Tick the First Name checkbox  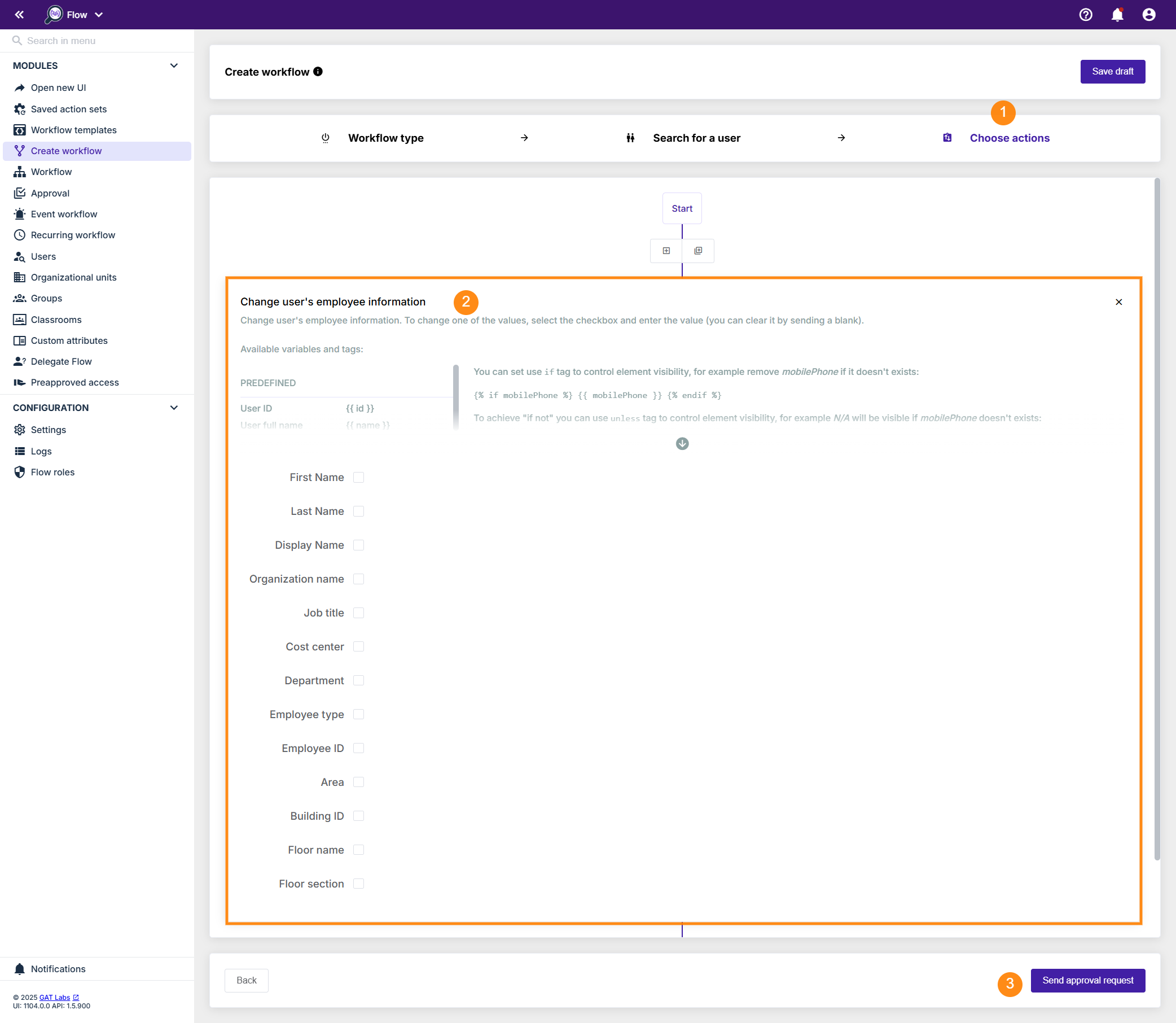coord(358,477)
